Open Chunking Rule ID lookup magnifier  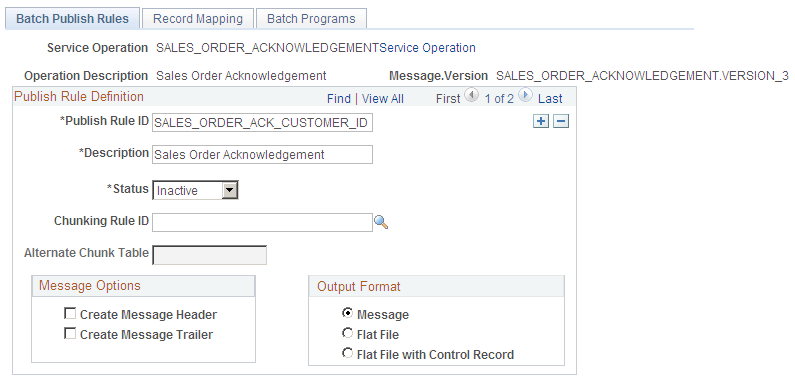point(381,222)
